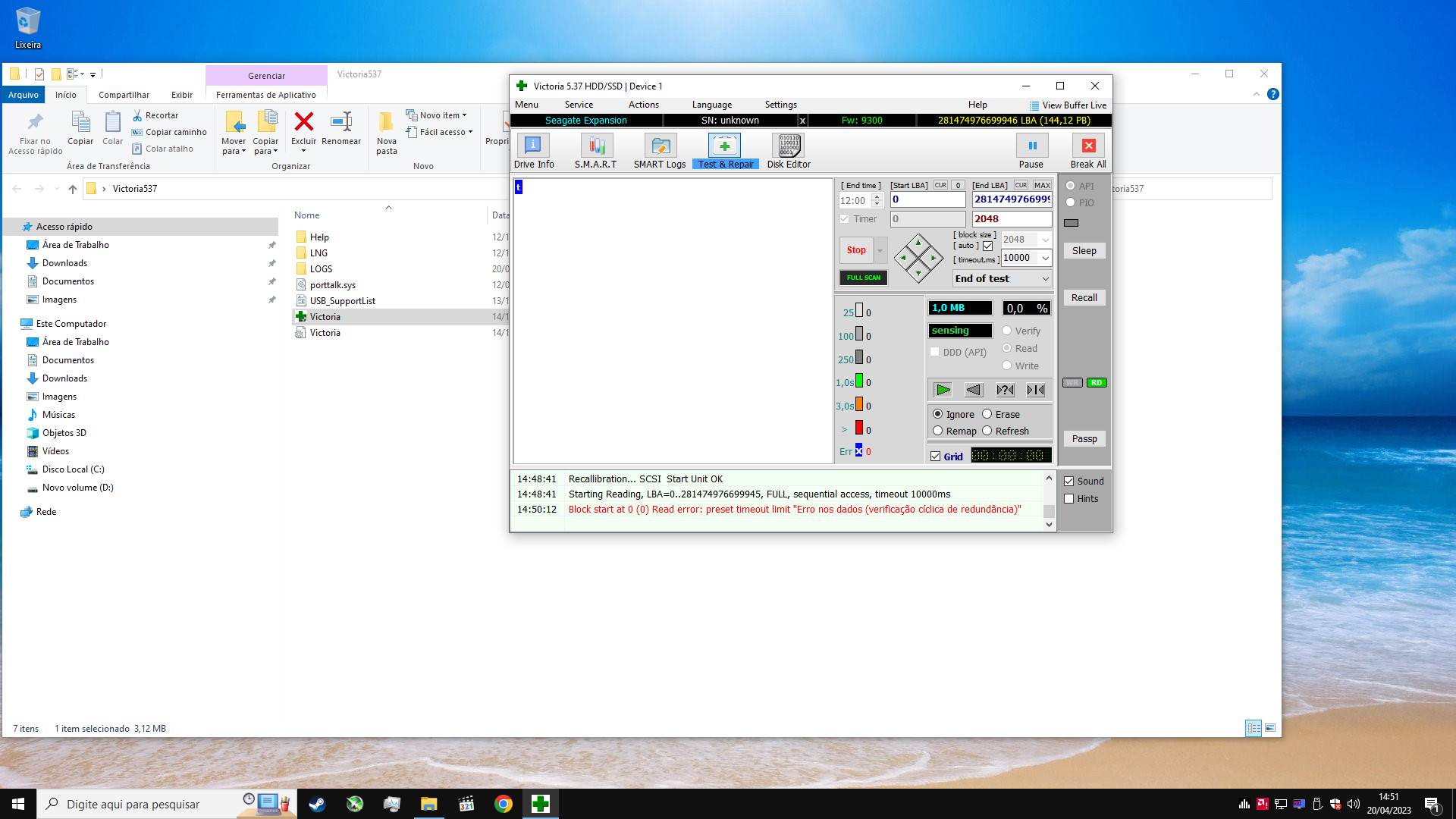Open Google Chrome from the taskbar
Image resolution: width=1456 pixels, height=819 pixels.
(504, 804)
